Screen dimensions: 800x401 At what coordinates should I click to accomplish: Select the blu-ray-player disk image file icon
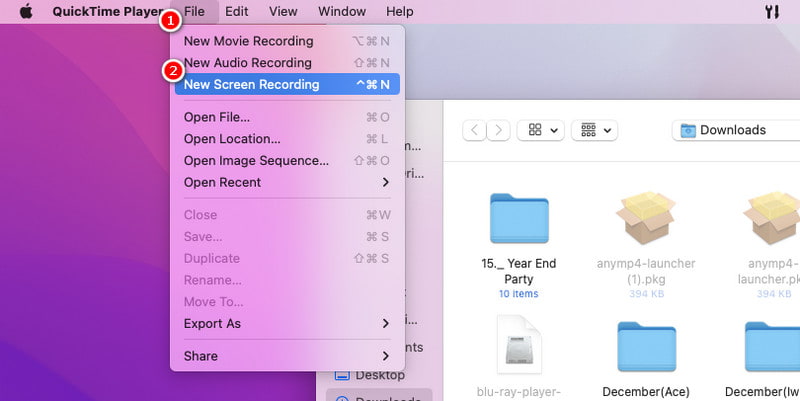click(518, 348)
